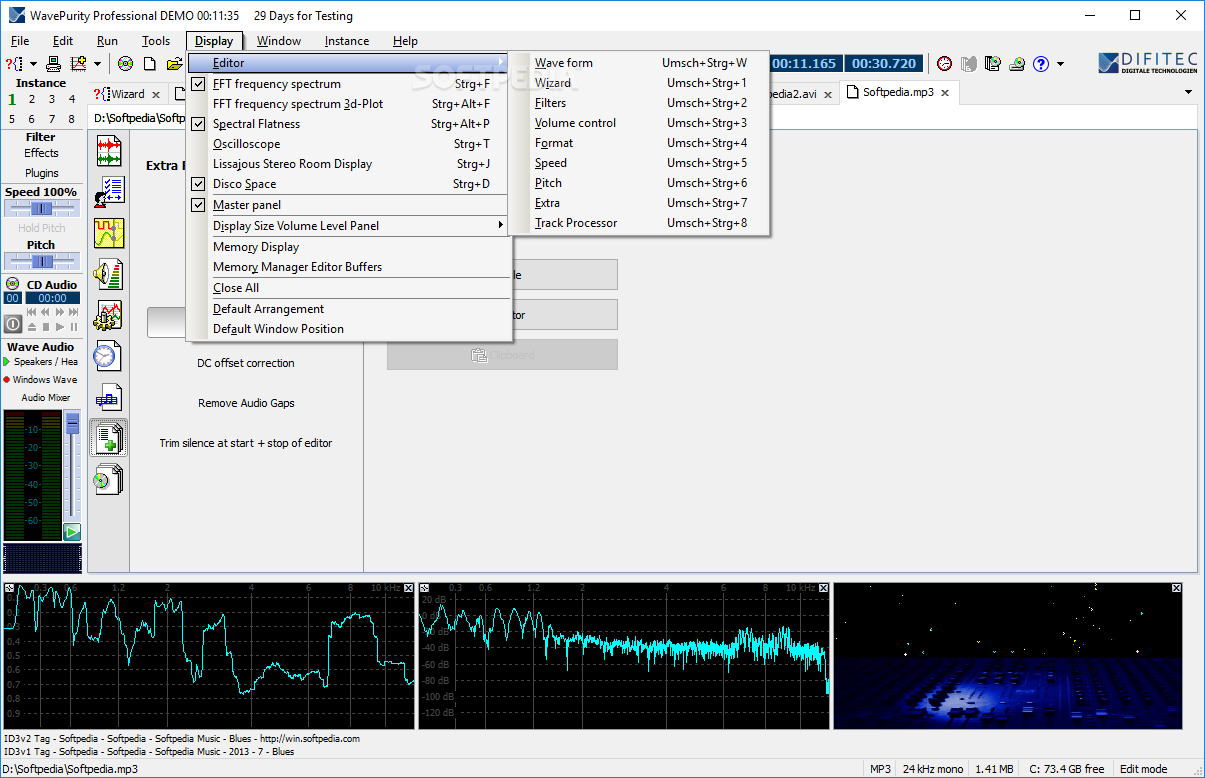Open the File menu
The image size is (1205, 778).
[20, 41]
